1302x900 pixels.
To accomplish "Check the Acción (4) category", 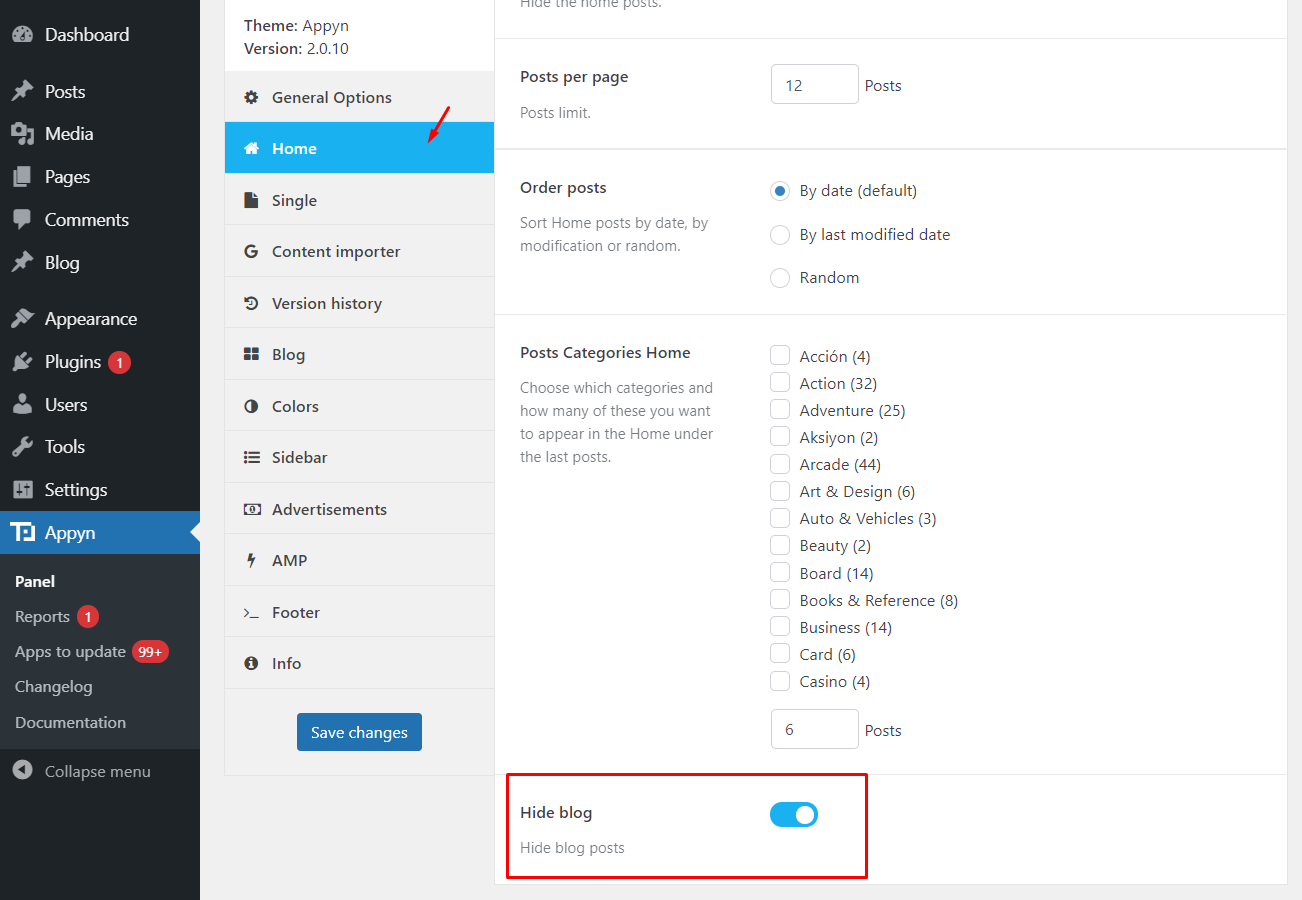I will click(x=780, y=355).
